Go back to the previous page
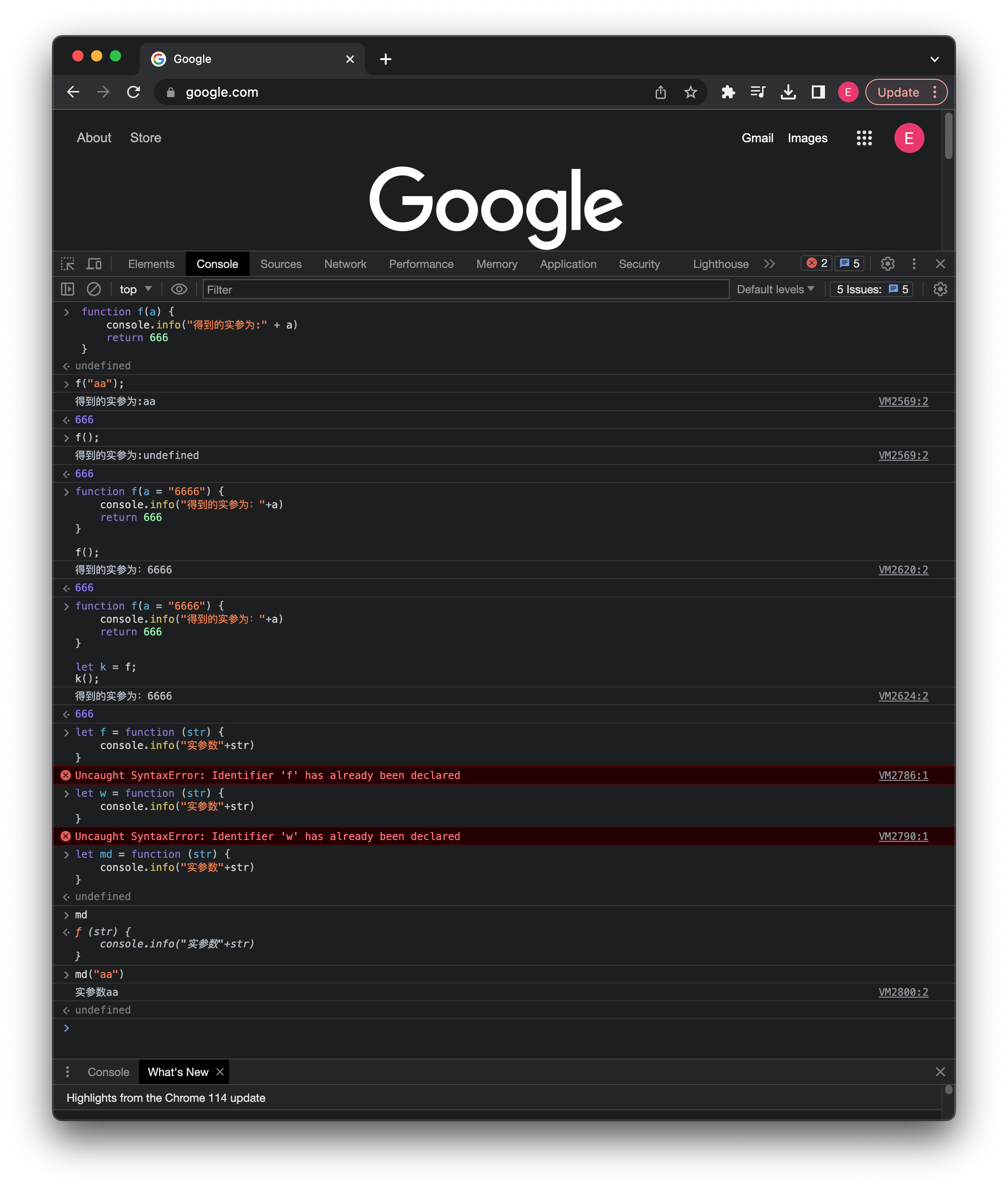Viewport: 1008px width, 1190px height. (73, 92)
